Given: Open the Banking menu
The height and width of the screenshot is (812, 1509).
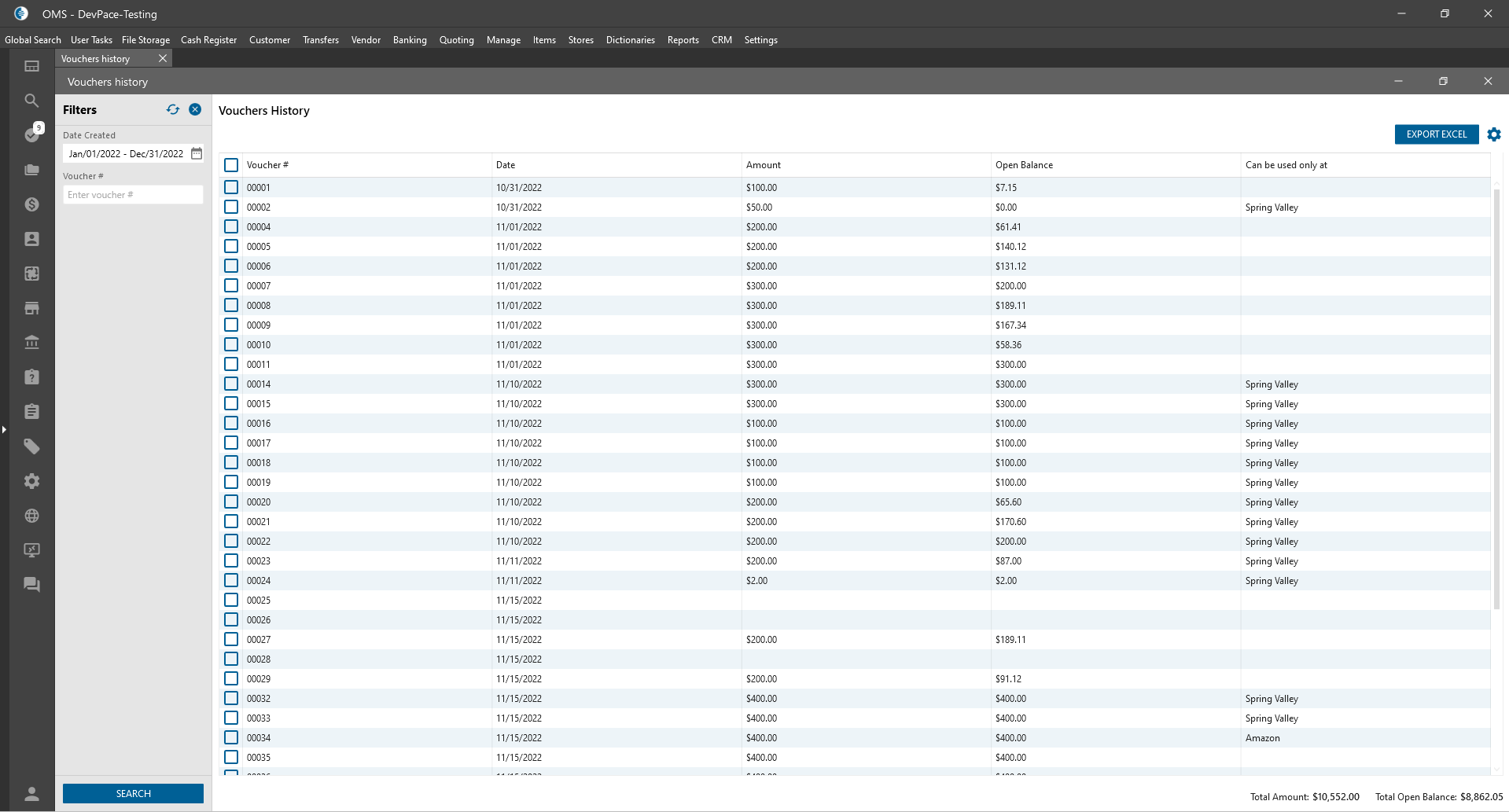Looking at the screenshot, I should (410, 39).
